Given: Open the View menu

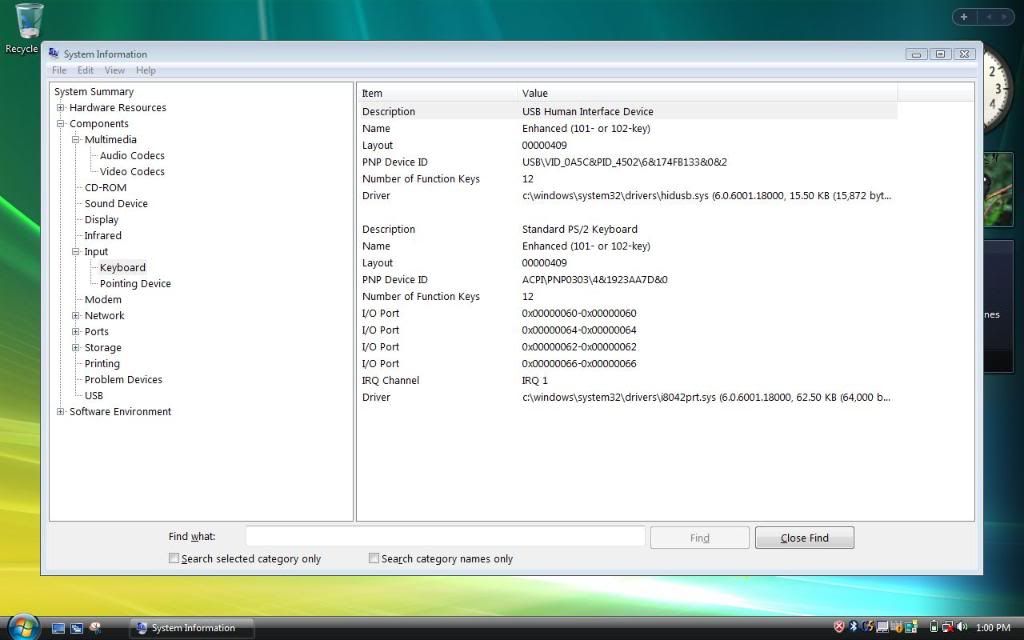Looking at the screenshot, I should (115, 71).
